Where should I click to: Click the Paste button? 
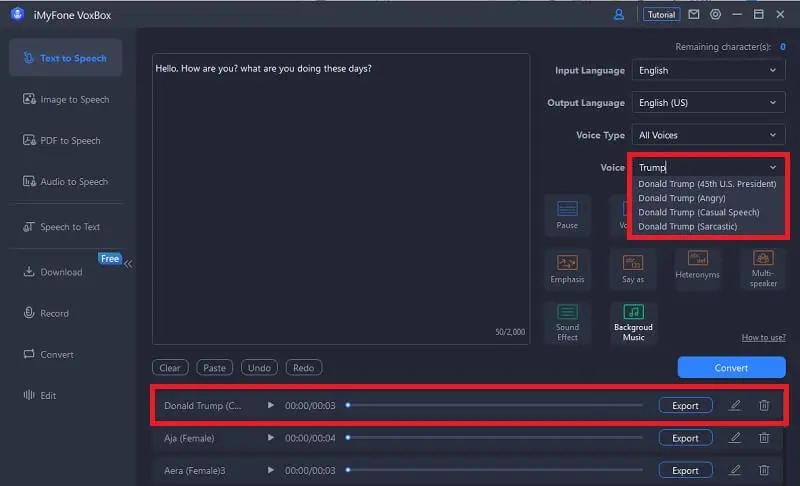tap(214, 368)
